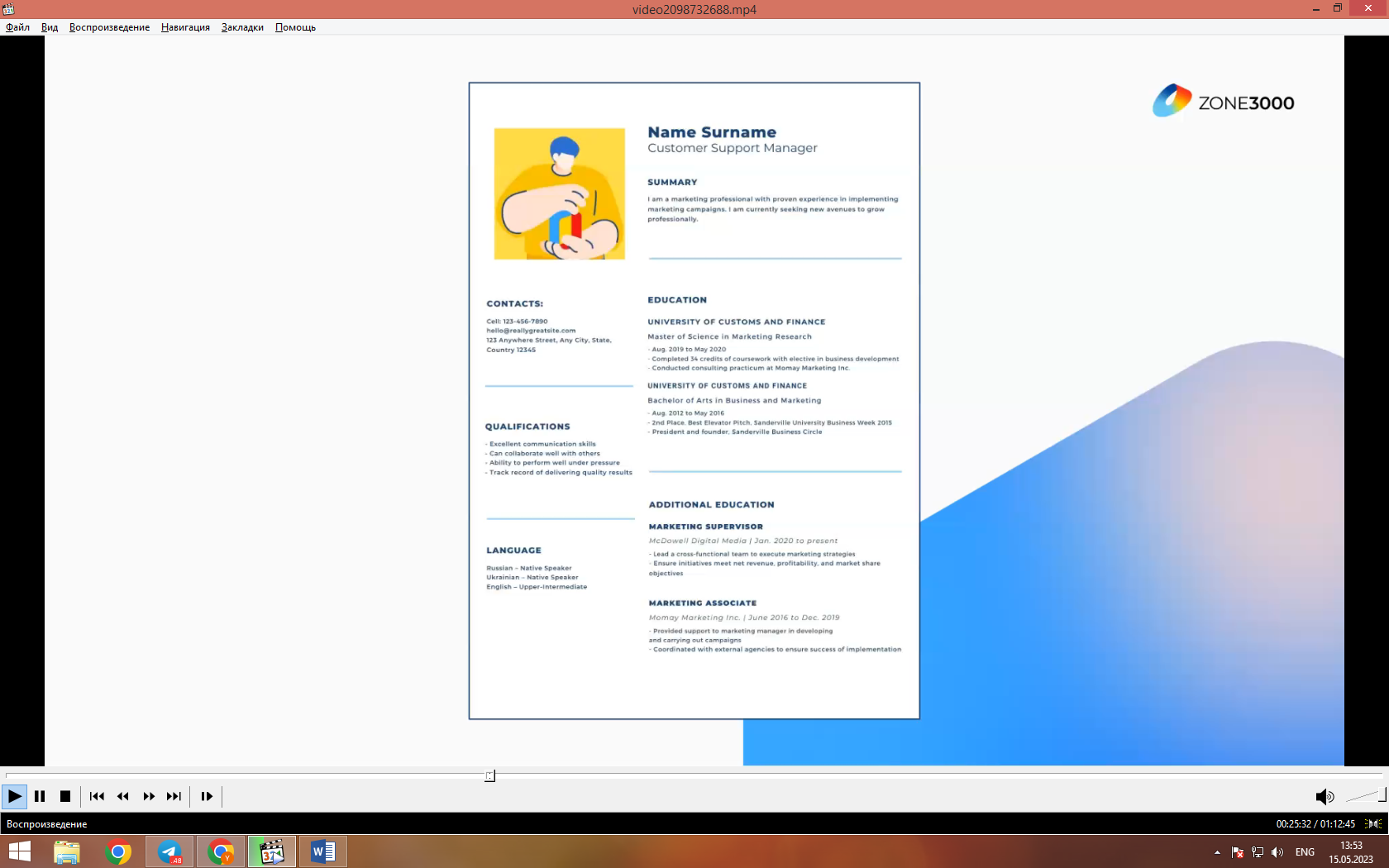Open Microsoft Word from taskbar
The image size is (1389, 868).
click(323, 851)
